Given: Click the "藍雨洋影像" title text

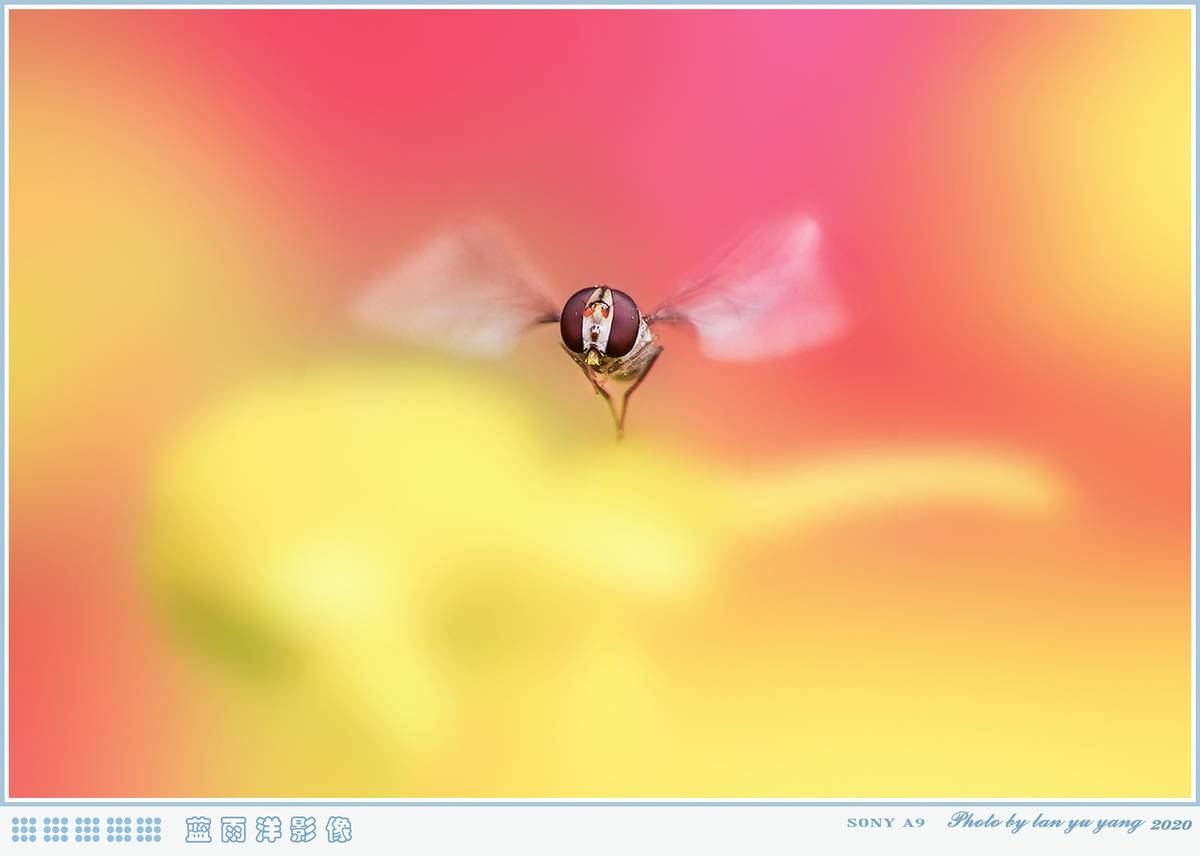Looking at the screenshot, I should click(268, 829).
